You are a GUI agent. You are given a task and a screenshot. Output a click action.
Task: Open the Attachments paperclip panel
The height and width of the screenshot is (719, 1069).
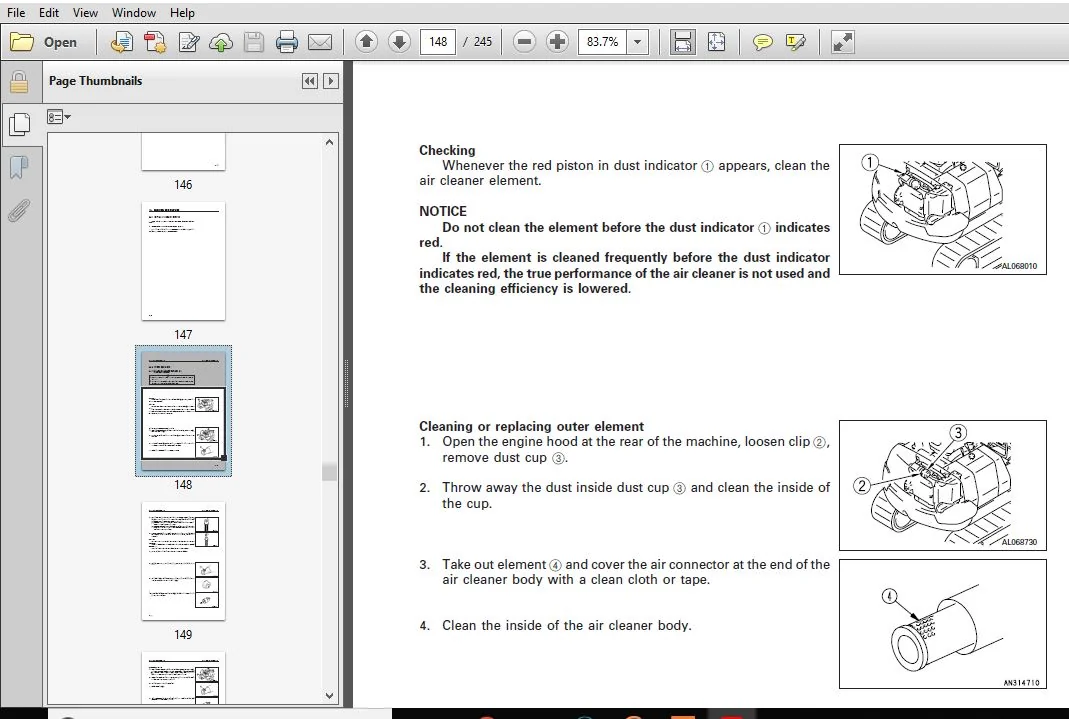pos(19,211)
